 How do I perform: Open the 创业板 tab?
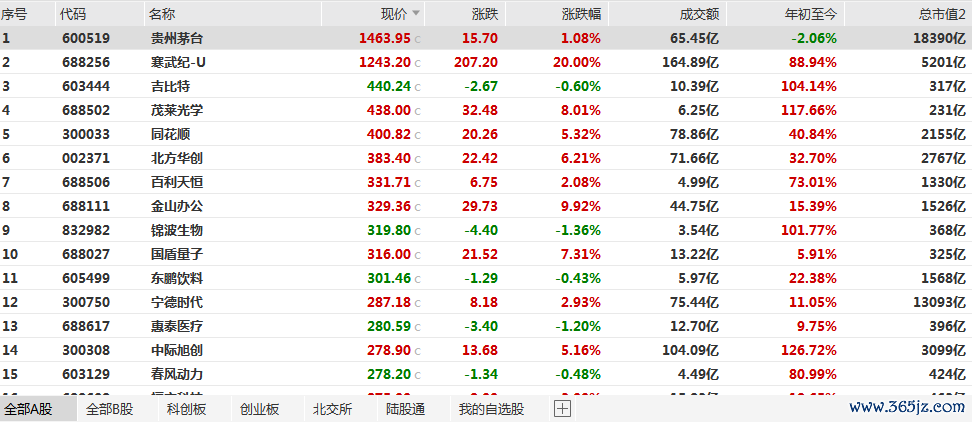coord(260,409)
